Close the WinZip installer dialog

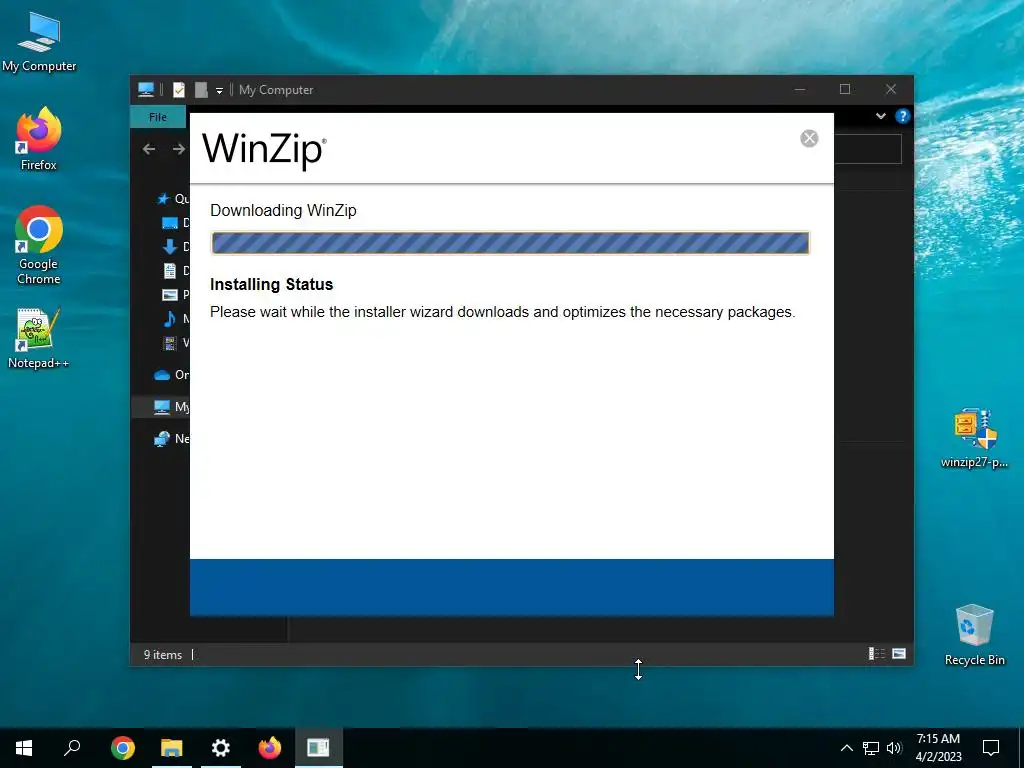(x=809, y=138)
